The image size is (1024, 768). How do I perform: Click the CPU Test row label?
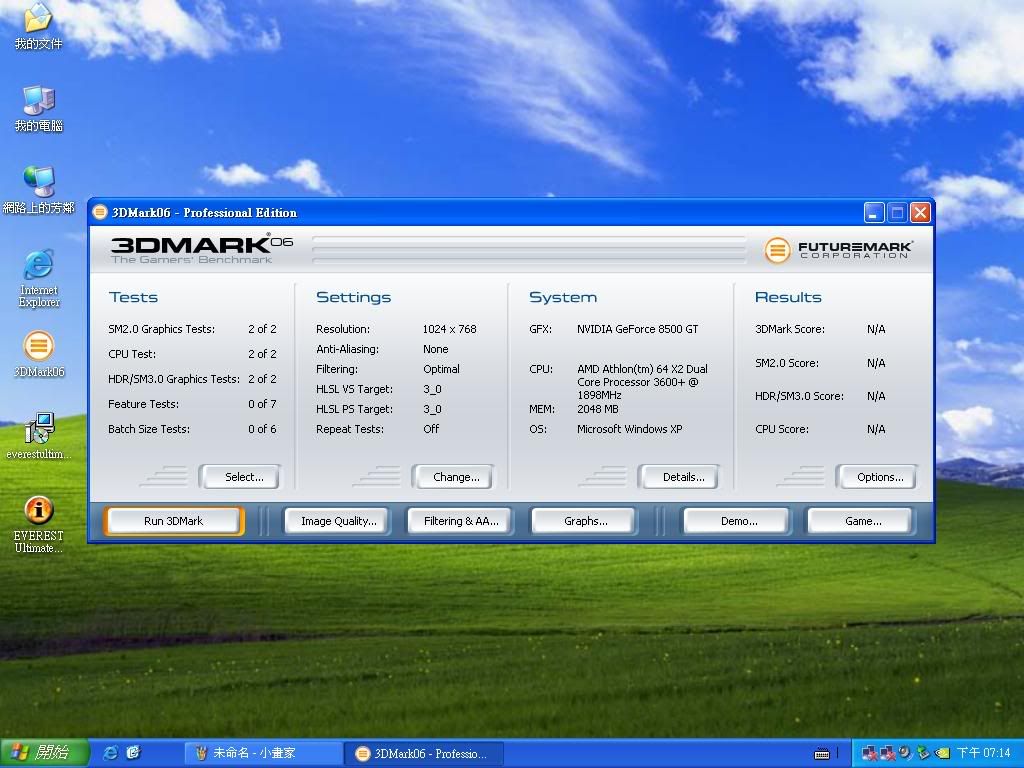(x=132, y=354)
